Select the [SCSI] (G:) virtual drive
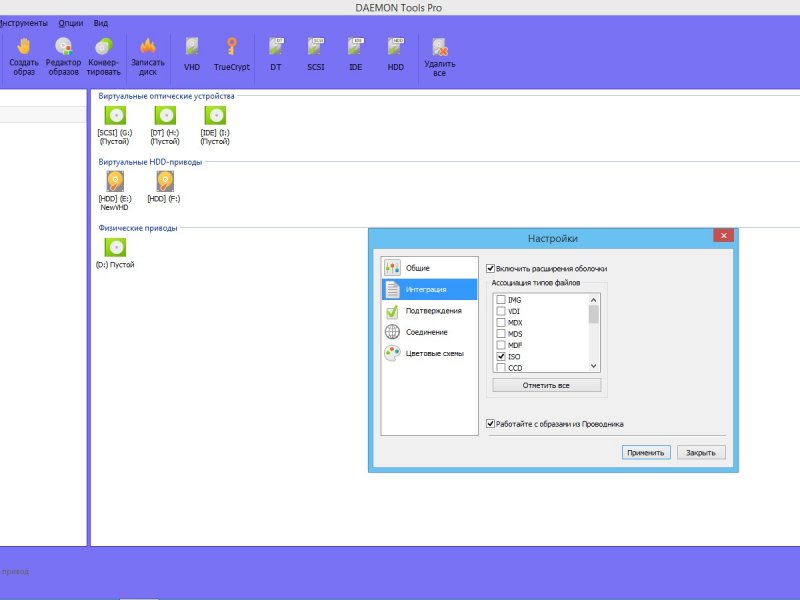The image size is (800, 600). pyautogui.click(x=115, y=126)
